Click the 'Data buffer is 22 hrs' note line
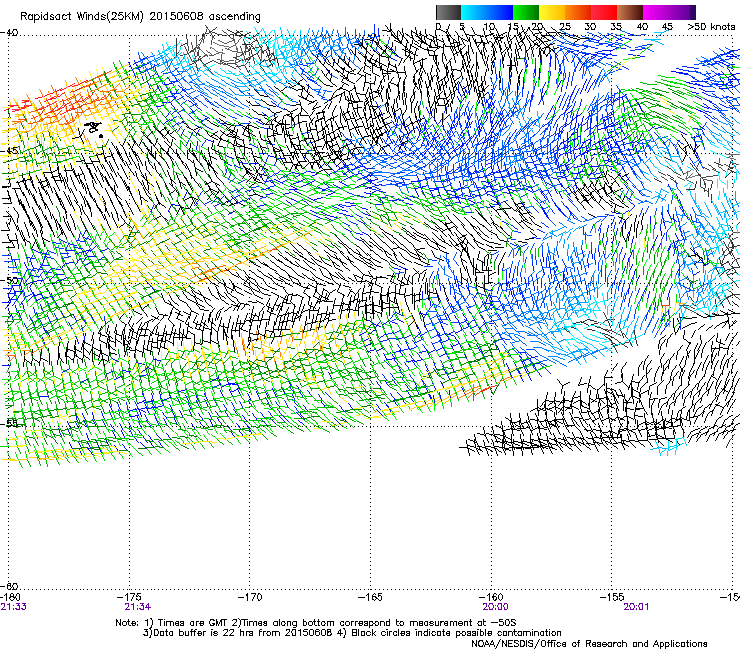This screenshot has height=650, width=740. (x=352, y=633)
